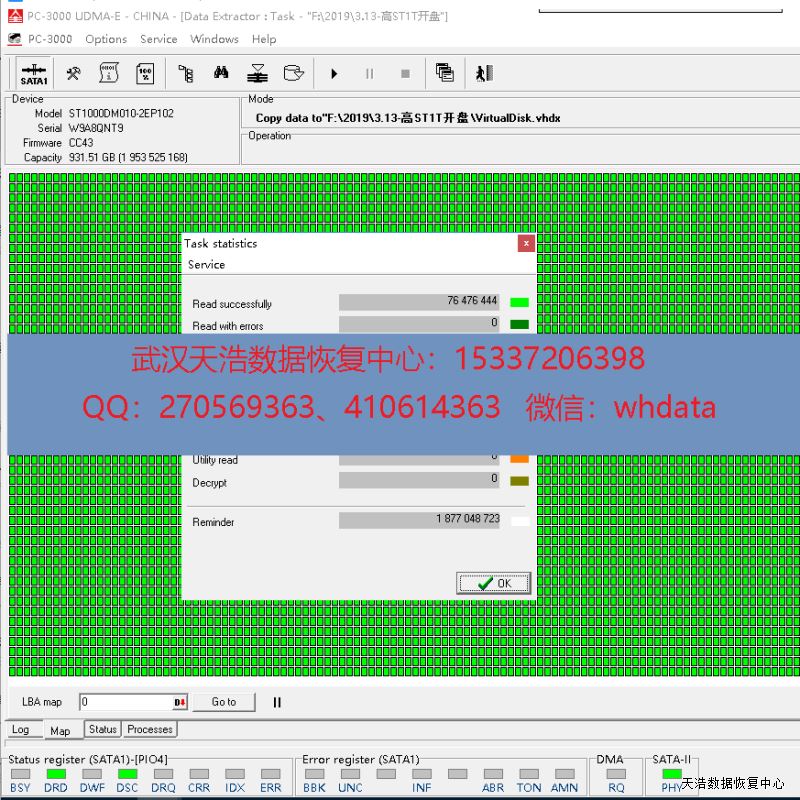800x800 pixels.
Task: Open the Options menu
Action: coord(105,39)
